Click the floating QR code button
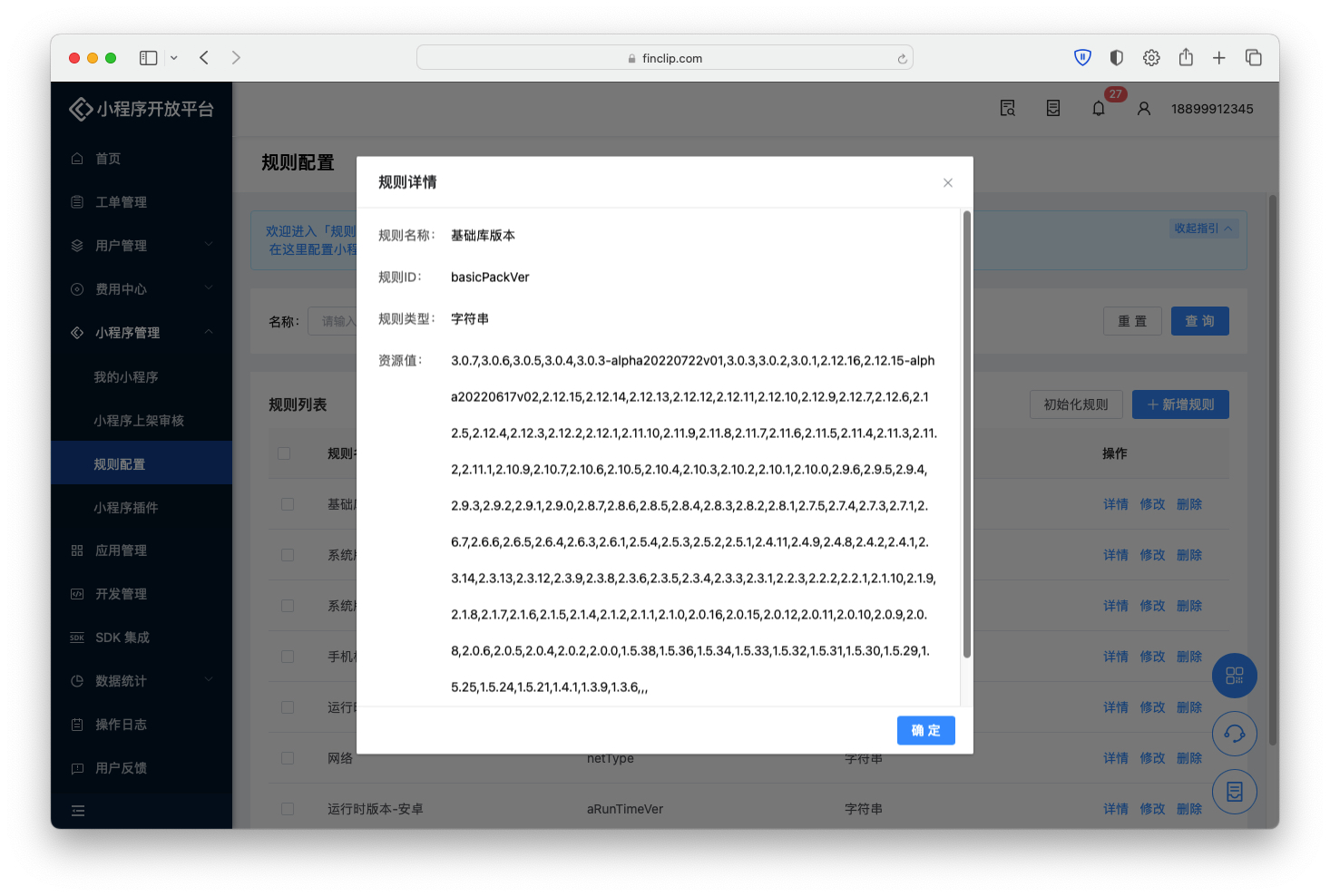 (x=1234, y=676)
